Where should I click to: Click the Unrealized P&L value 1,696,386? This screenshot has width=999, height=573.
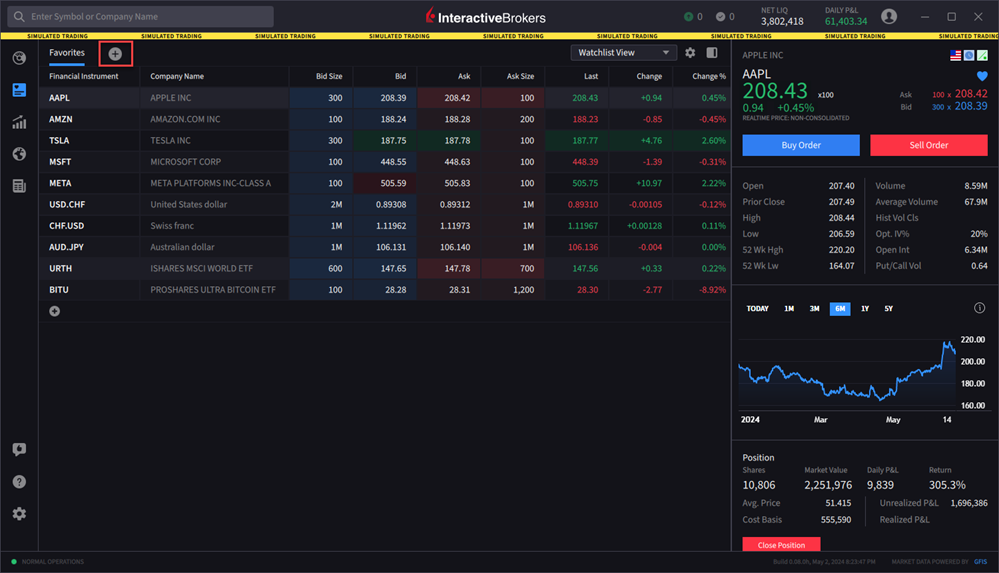(x=968, y=503)
